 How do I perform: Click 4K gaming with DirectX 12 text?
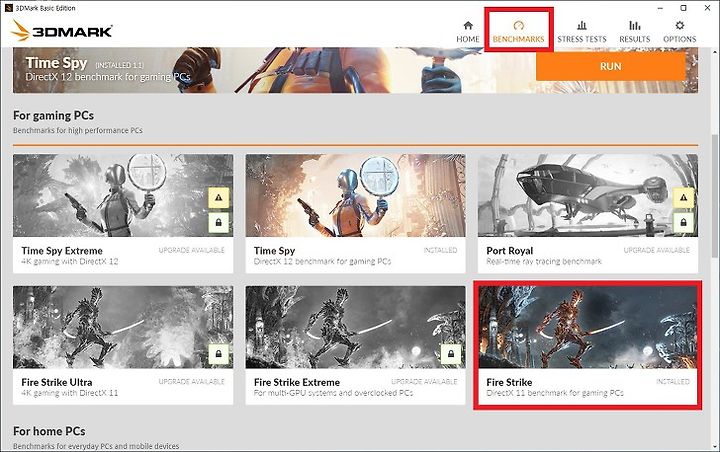(70, 261)
